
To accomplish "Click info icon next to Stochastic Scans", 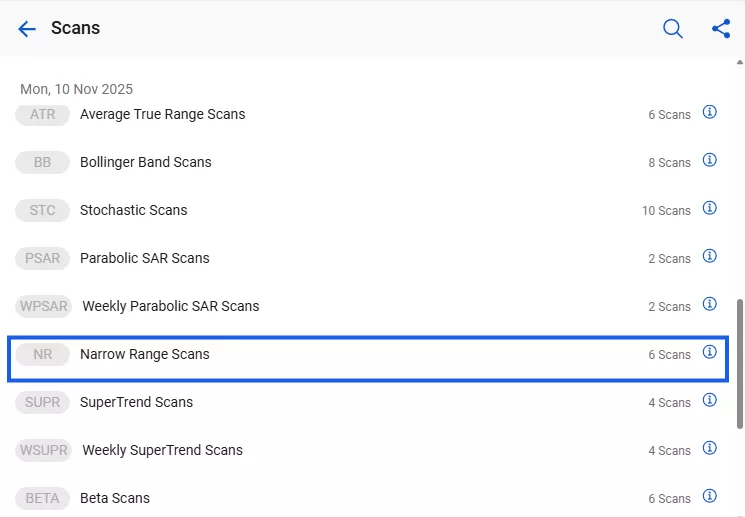I will (x=710, y=208).
